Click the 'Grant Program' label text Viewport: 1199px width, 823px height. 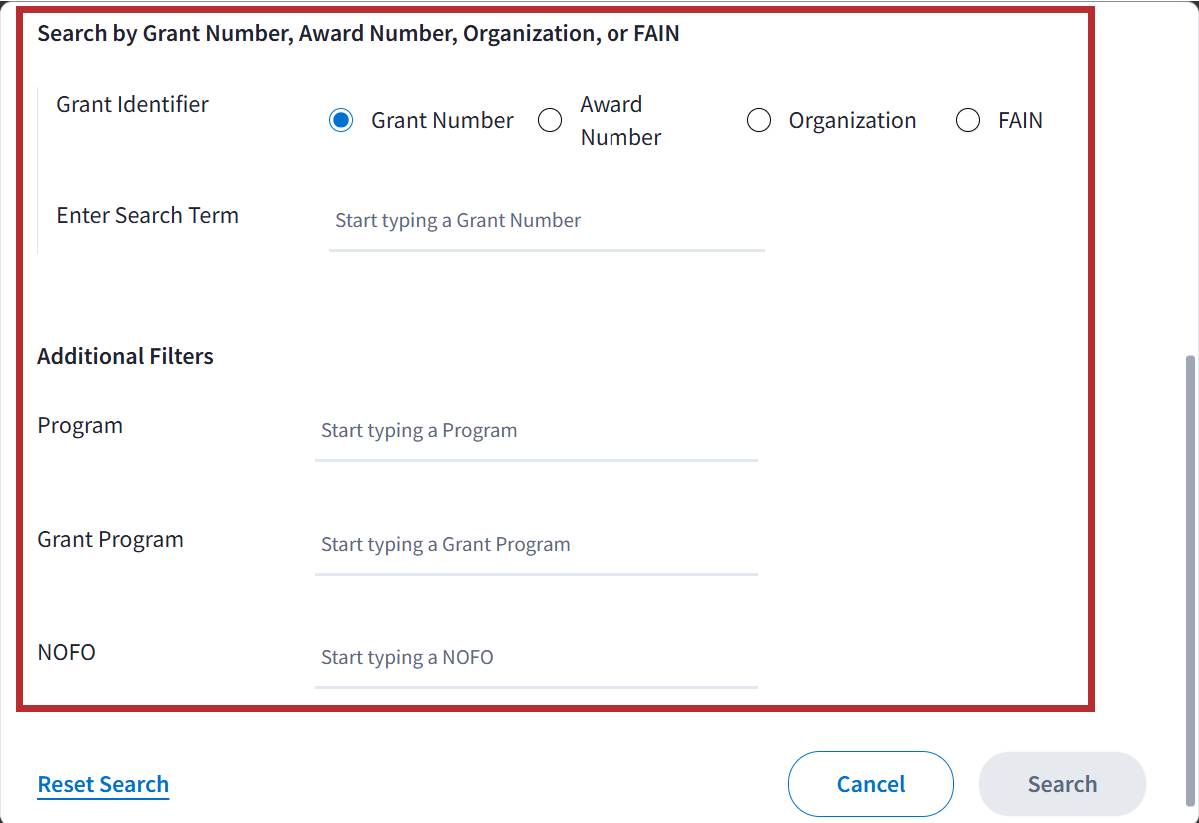tap(111, 539)
